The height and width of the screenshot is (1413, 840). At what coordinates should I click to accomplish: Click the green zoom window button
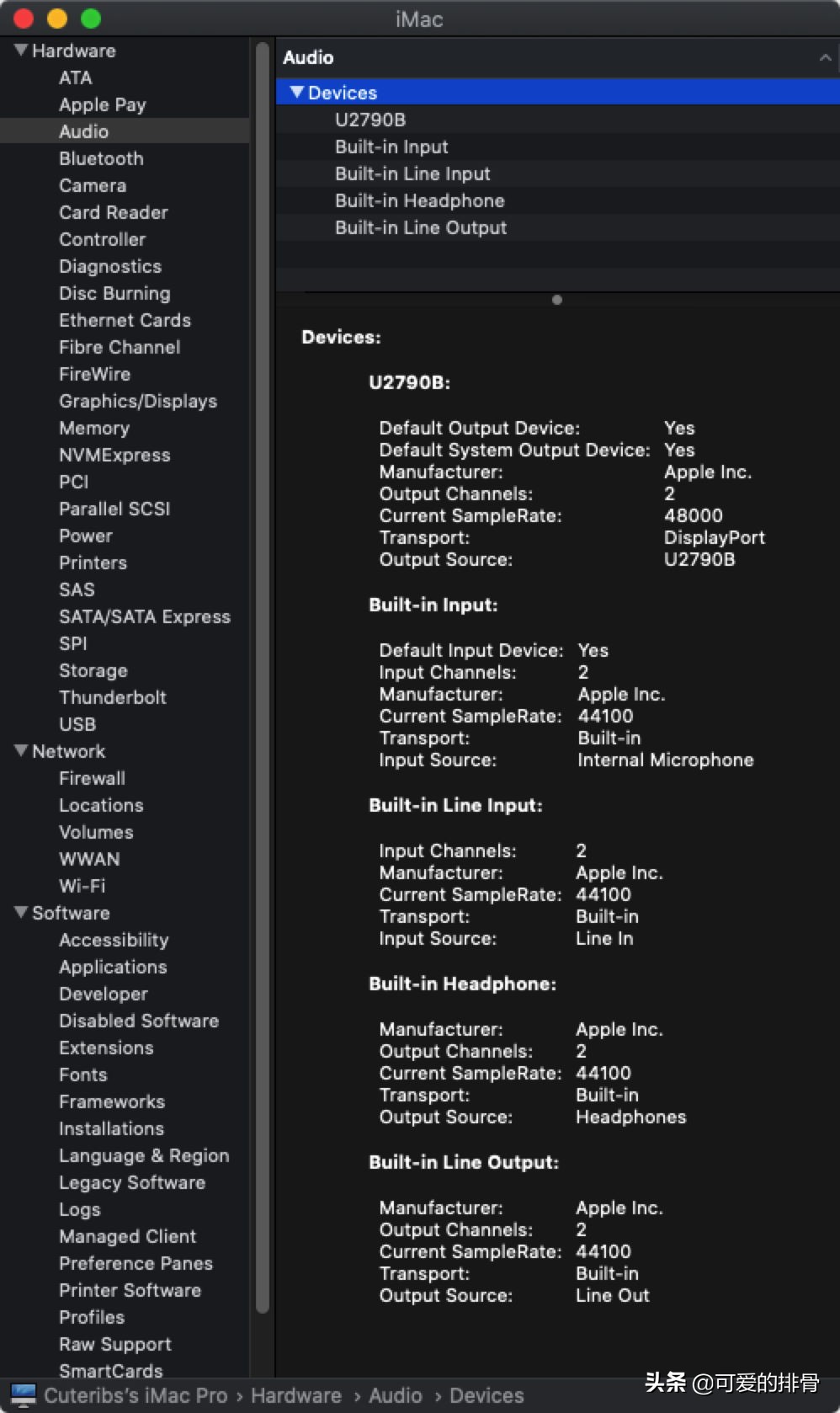coord(90,19)
